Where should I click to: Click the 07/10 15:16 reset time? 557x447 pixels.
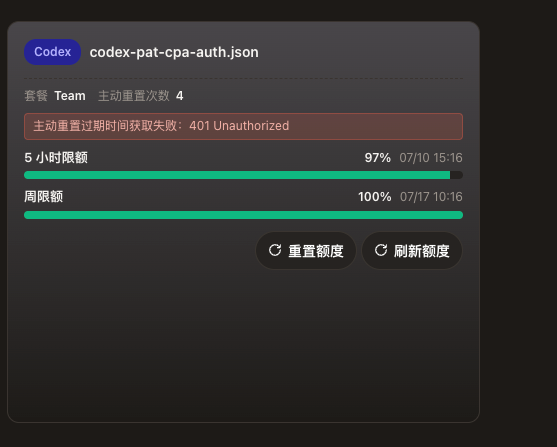tap(431, 158)
